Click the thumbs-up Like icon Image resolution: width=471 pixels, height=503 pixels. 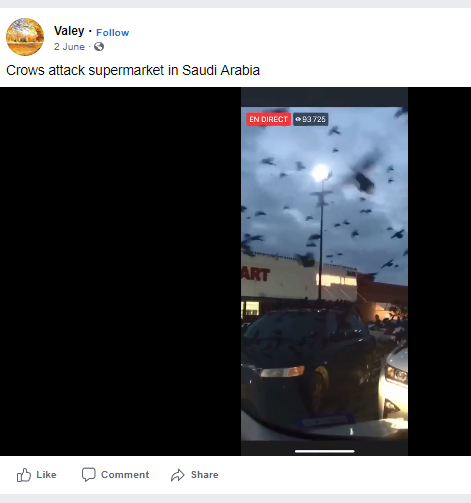[24, 475]
